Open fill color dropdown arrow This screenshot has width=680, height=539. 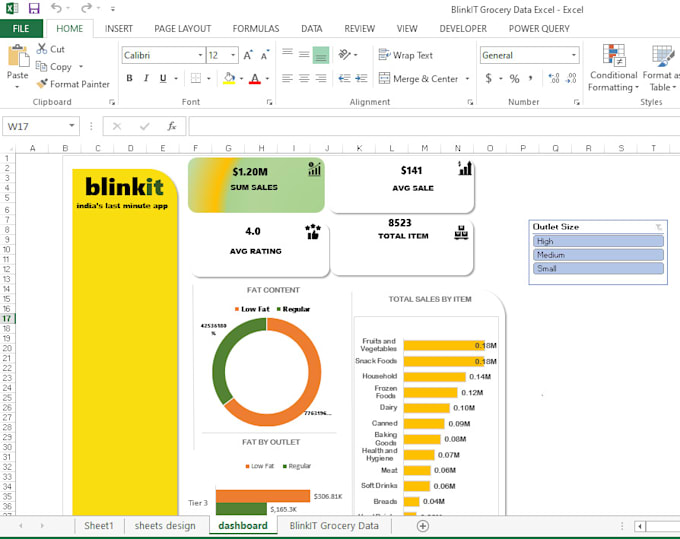241,78
